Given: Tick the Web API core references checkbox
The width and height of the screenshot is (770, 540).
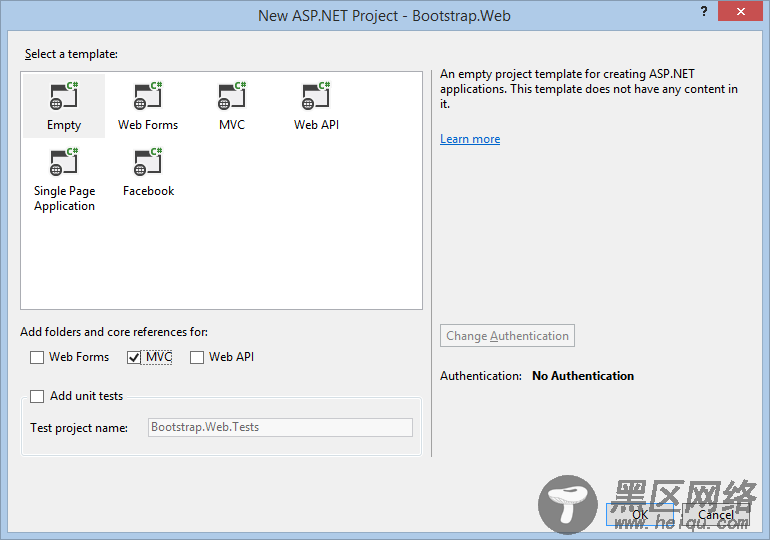Looking at the screenshot, I should click(x=197, y=357).
